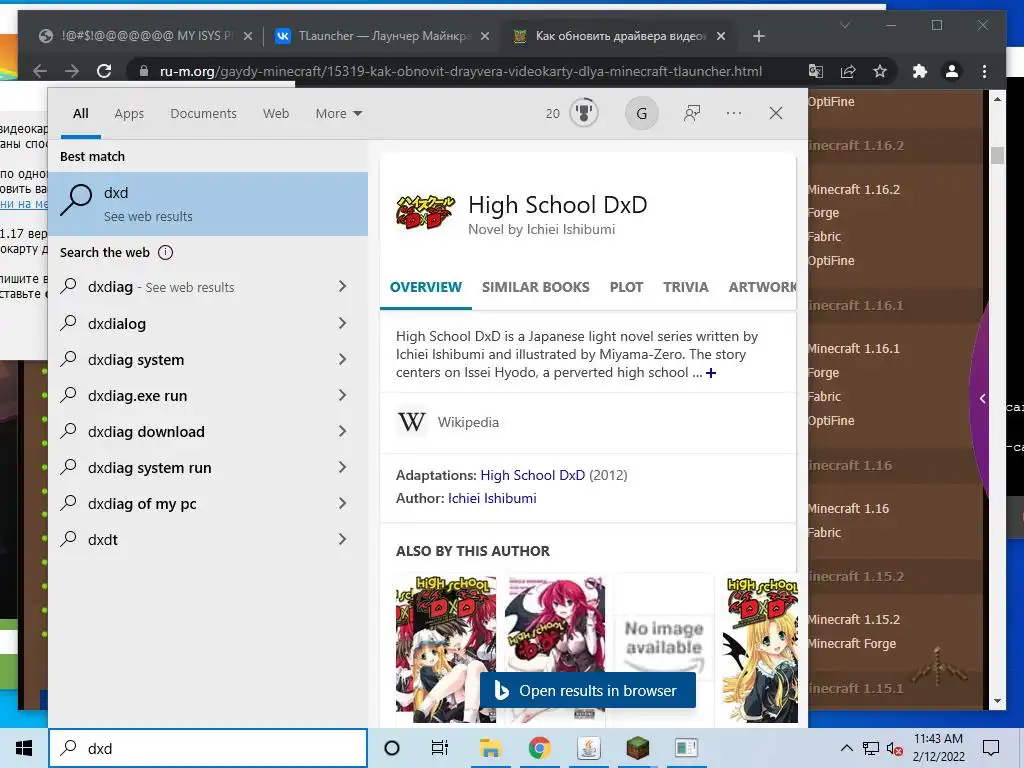Switch to the OVERVIEW tab
The width and height of the screenshot is (1024, 768).
[x=426, y=287]
